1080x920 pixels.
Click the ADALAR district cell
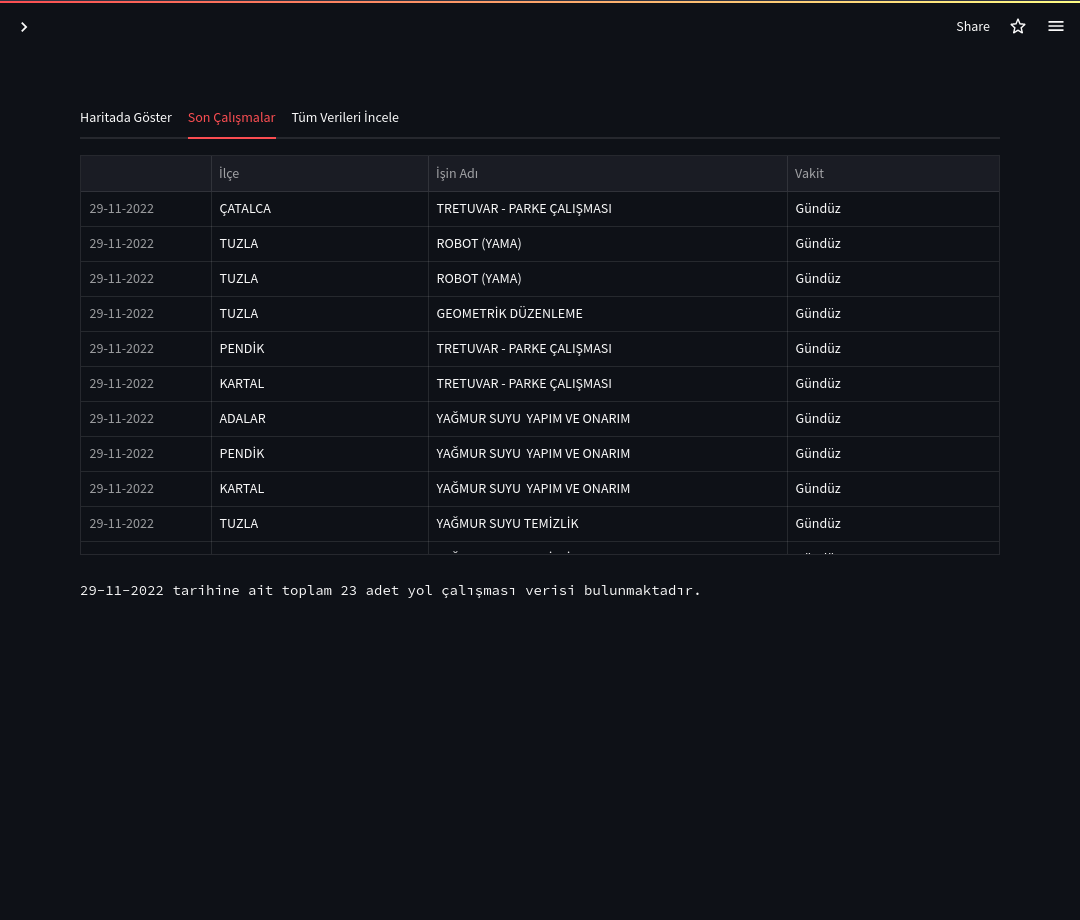click(x=242, y=418)
